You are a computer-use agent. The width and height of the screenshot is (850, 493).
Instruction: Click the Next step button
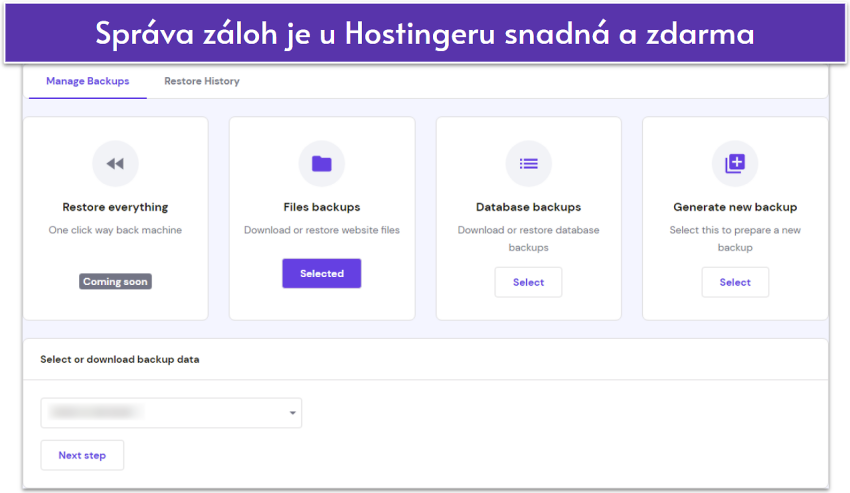pyautogui.click(x=82, y=455)
